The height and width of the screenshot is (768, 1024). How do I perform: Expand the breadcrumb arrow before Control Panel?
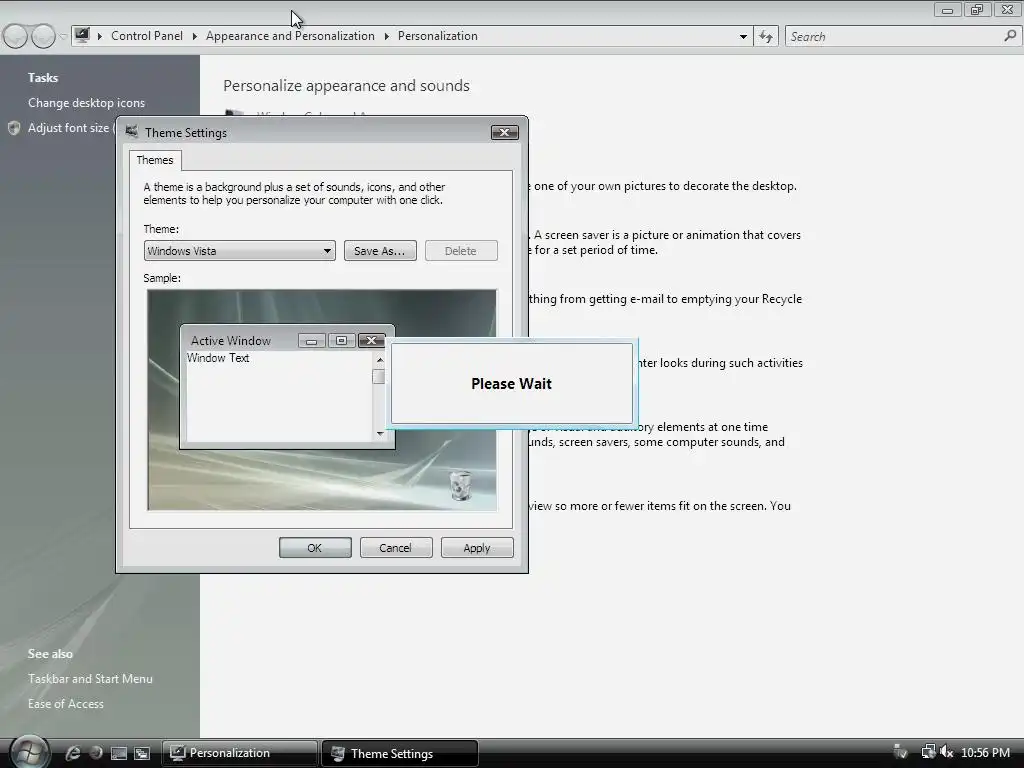point(100,36)
